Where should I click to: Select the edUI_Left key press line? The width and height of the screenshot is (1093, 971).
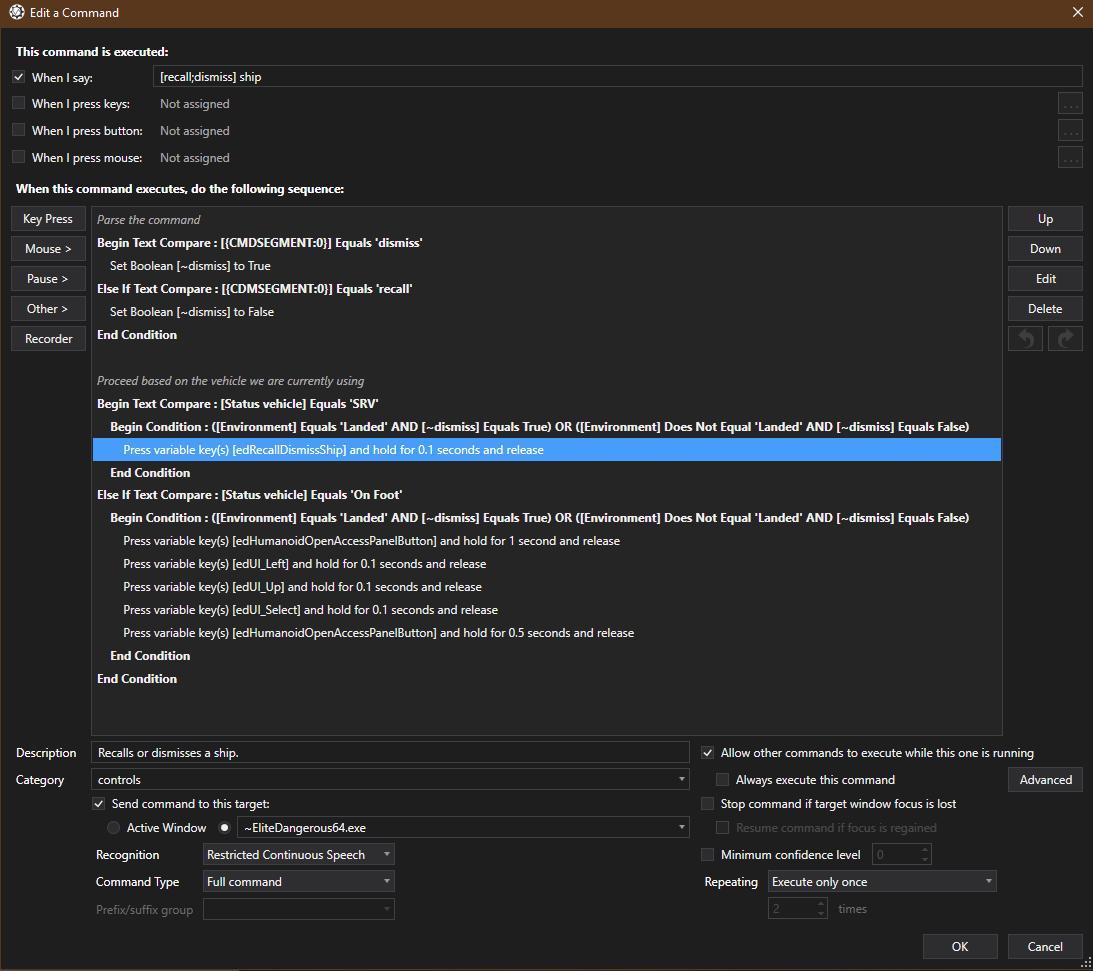pyautogui.click(x=546, y=564)
